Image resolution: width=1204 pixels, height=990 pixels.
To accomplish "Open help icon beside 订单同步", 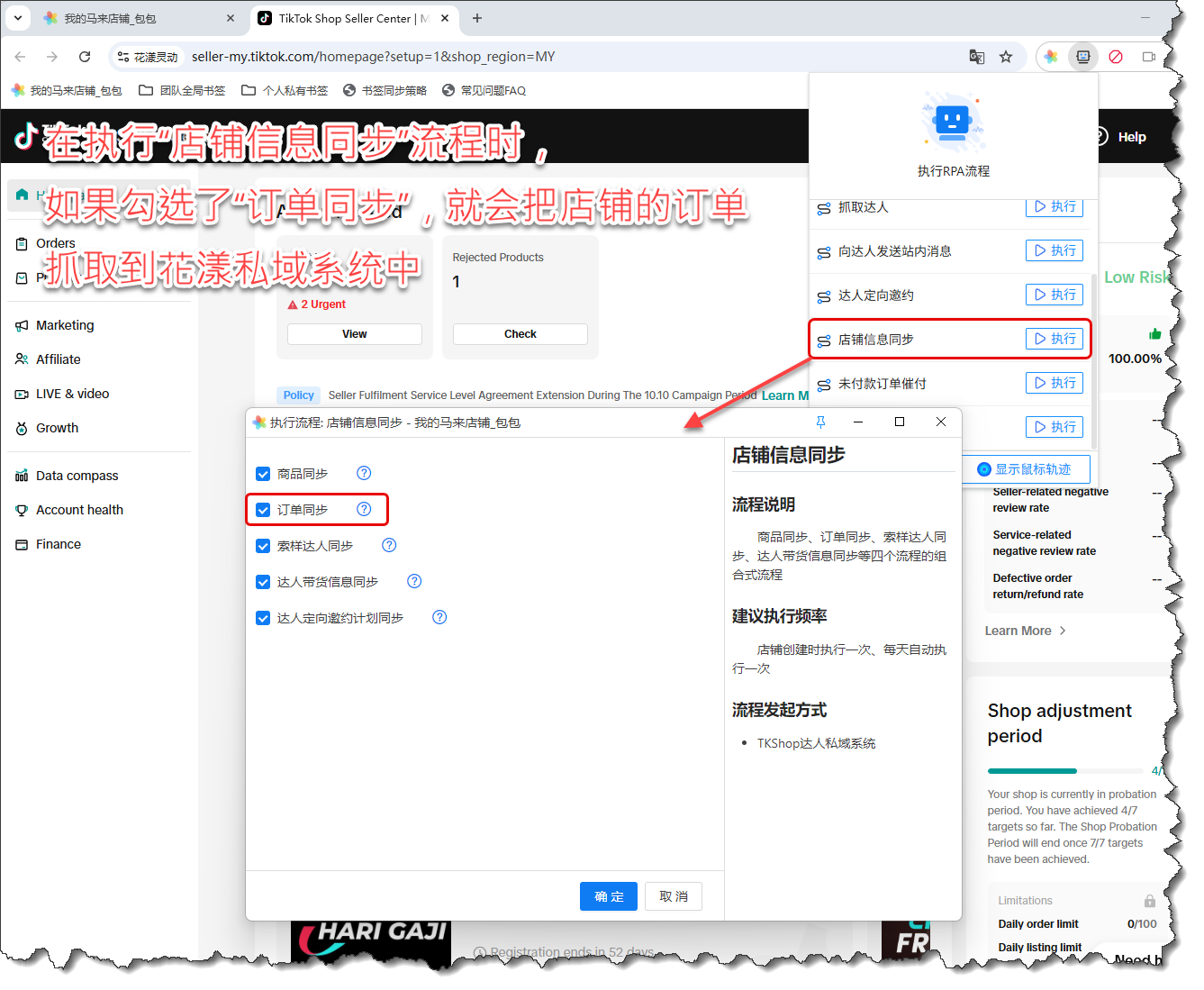I will pos(364,509).
